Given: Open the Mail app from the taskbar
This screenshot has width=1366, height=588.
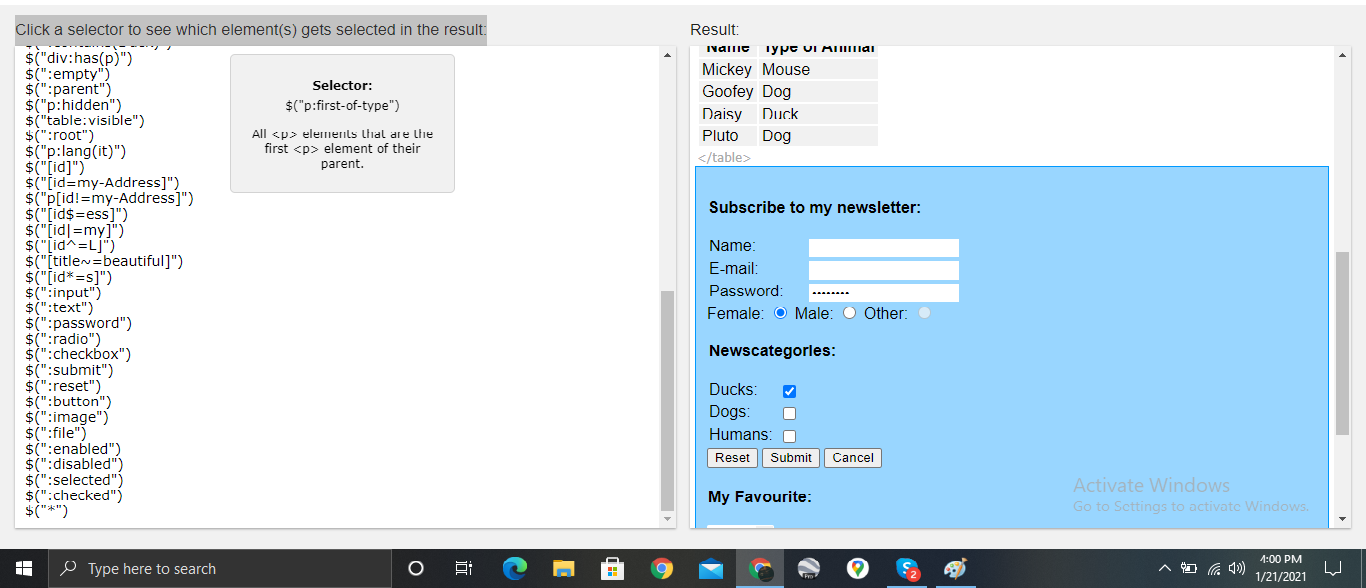Looking at the screenshot, I should tap(710, 568).
